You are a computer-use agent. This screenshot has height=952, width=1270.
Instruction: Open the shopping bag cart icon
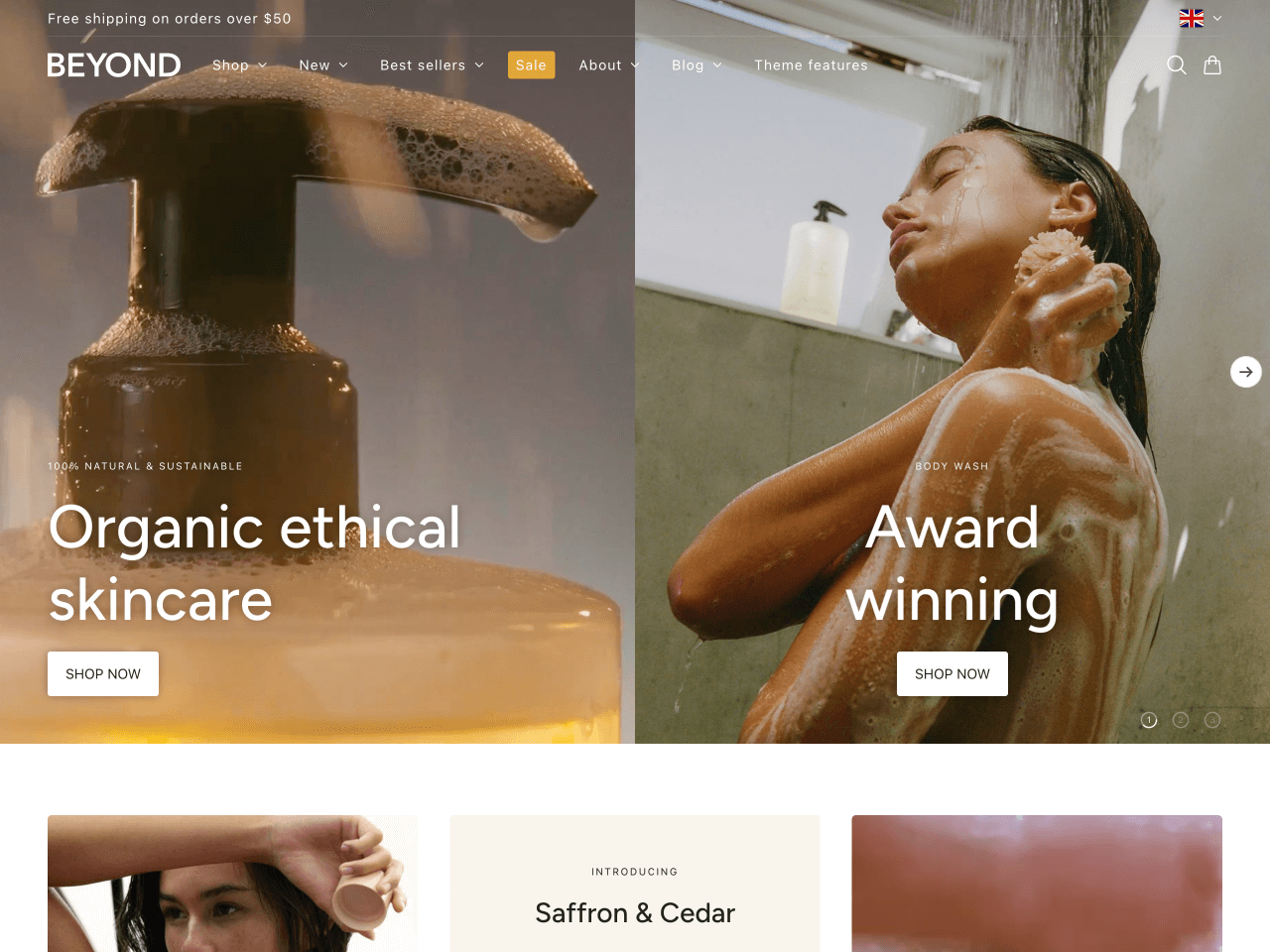1212,65
